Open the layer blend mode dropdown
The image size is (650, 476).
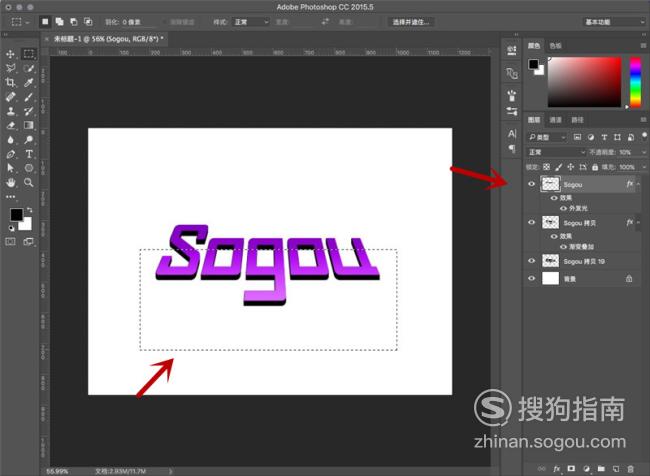point(556,152)
